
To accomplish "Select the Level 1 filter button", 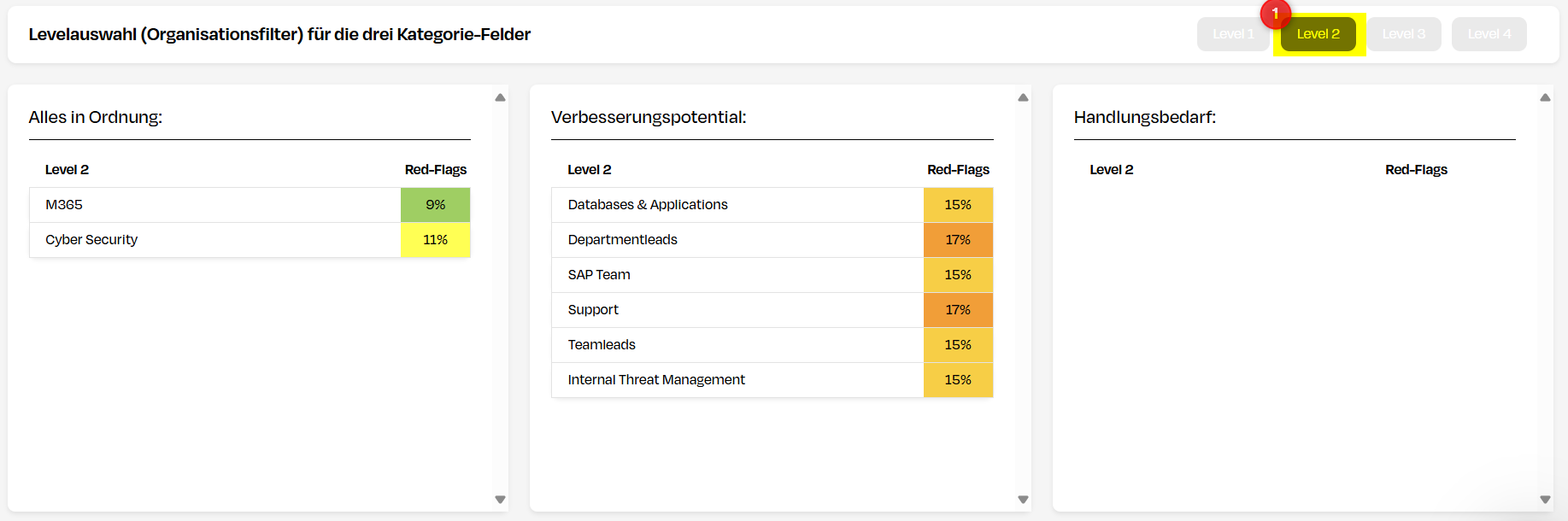I will coord(1233,33).
